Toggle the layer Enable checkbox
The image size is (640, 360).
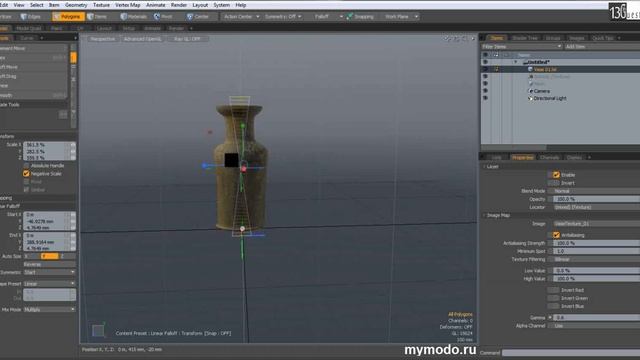tap(556, 175)
